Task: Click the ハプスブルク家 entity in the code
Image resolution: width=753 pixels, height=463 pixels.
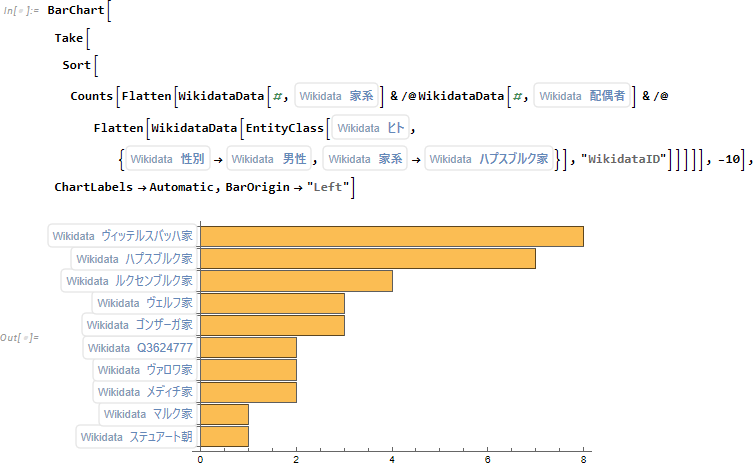Action: [x=489, y=158]
